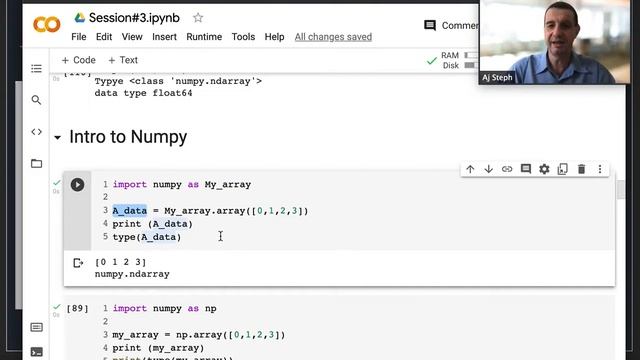Screen dimensions: 640x360
Task: Open the search sidebar panel
Action: pos(36,100)
